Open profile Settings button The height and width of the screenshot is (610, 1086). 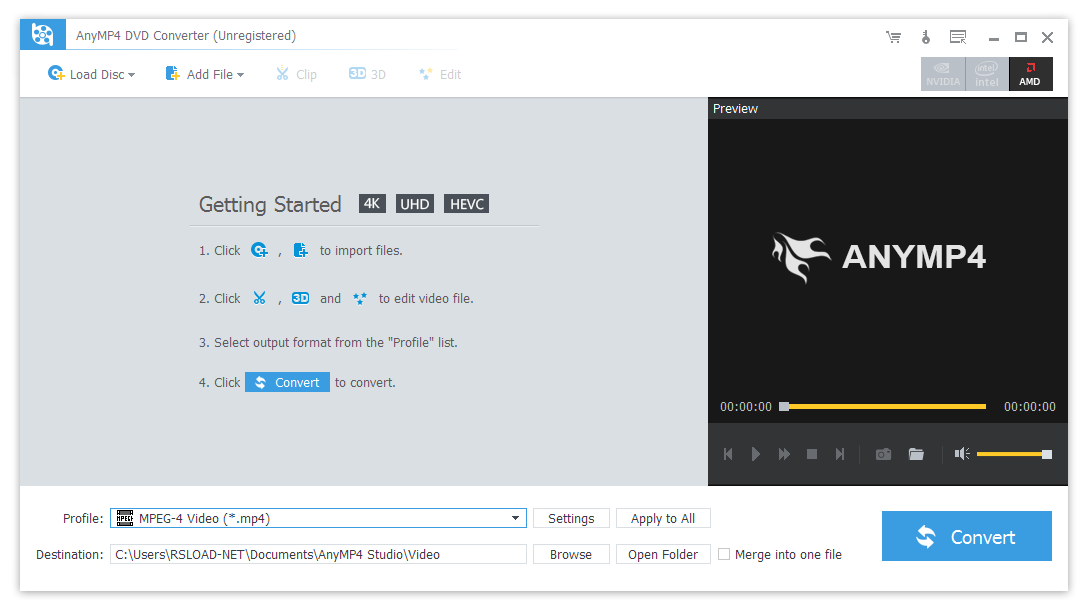[x=571, y=518]
